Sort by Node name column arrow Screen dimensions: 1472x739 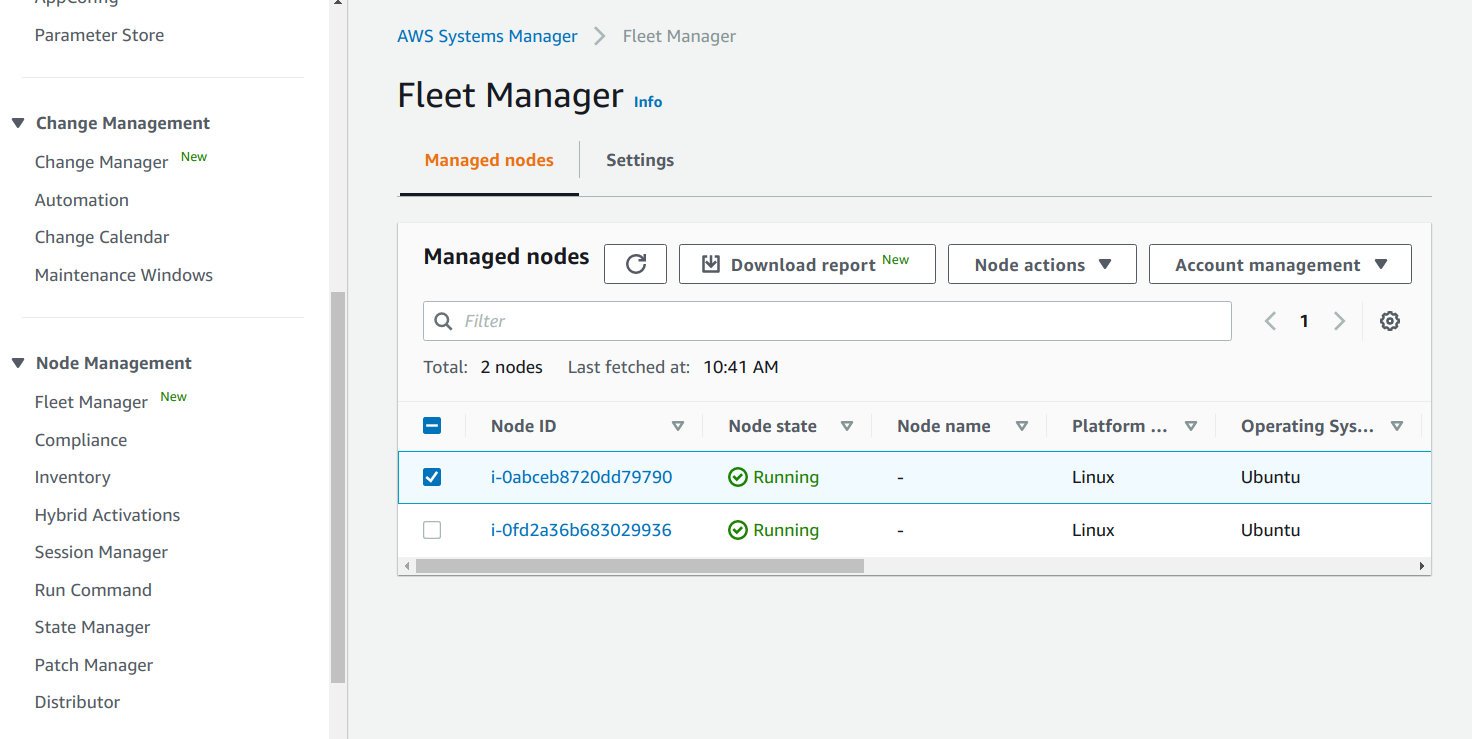(x=1022, y=426)
